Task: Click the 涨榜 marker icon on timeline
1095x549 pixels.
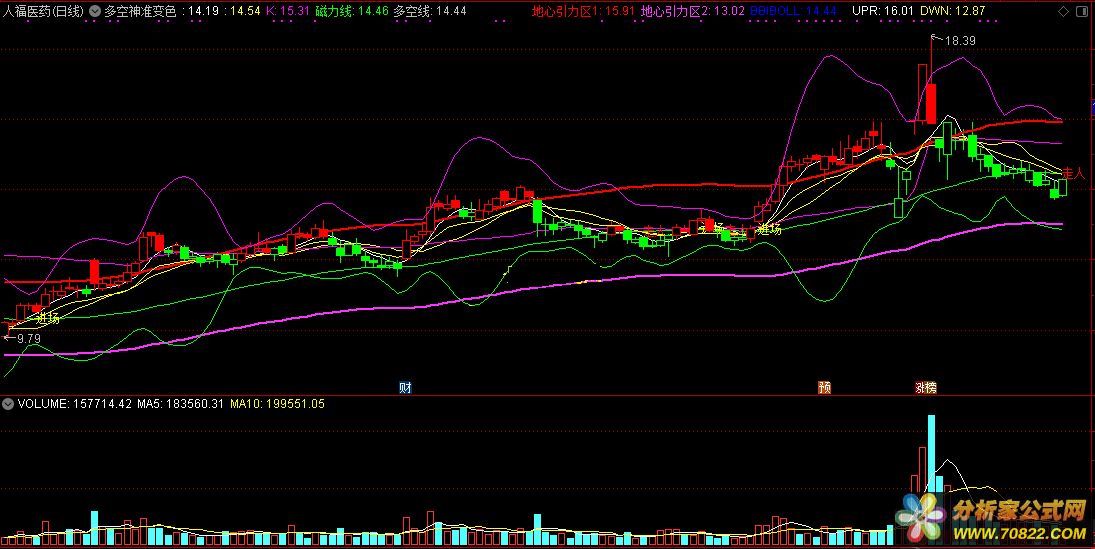Action: click(926, 387)
